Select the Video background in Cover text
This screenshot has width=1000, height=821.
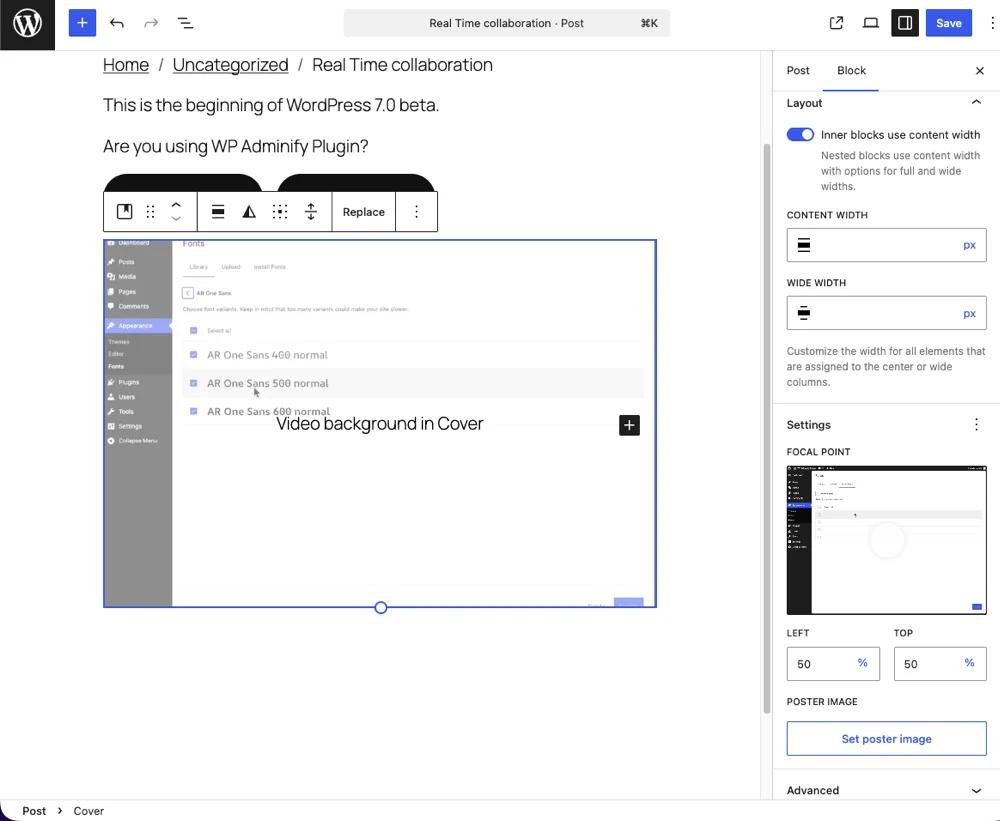tap(379, 424)
